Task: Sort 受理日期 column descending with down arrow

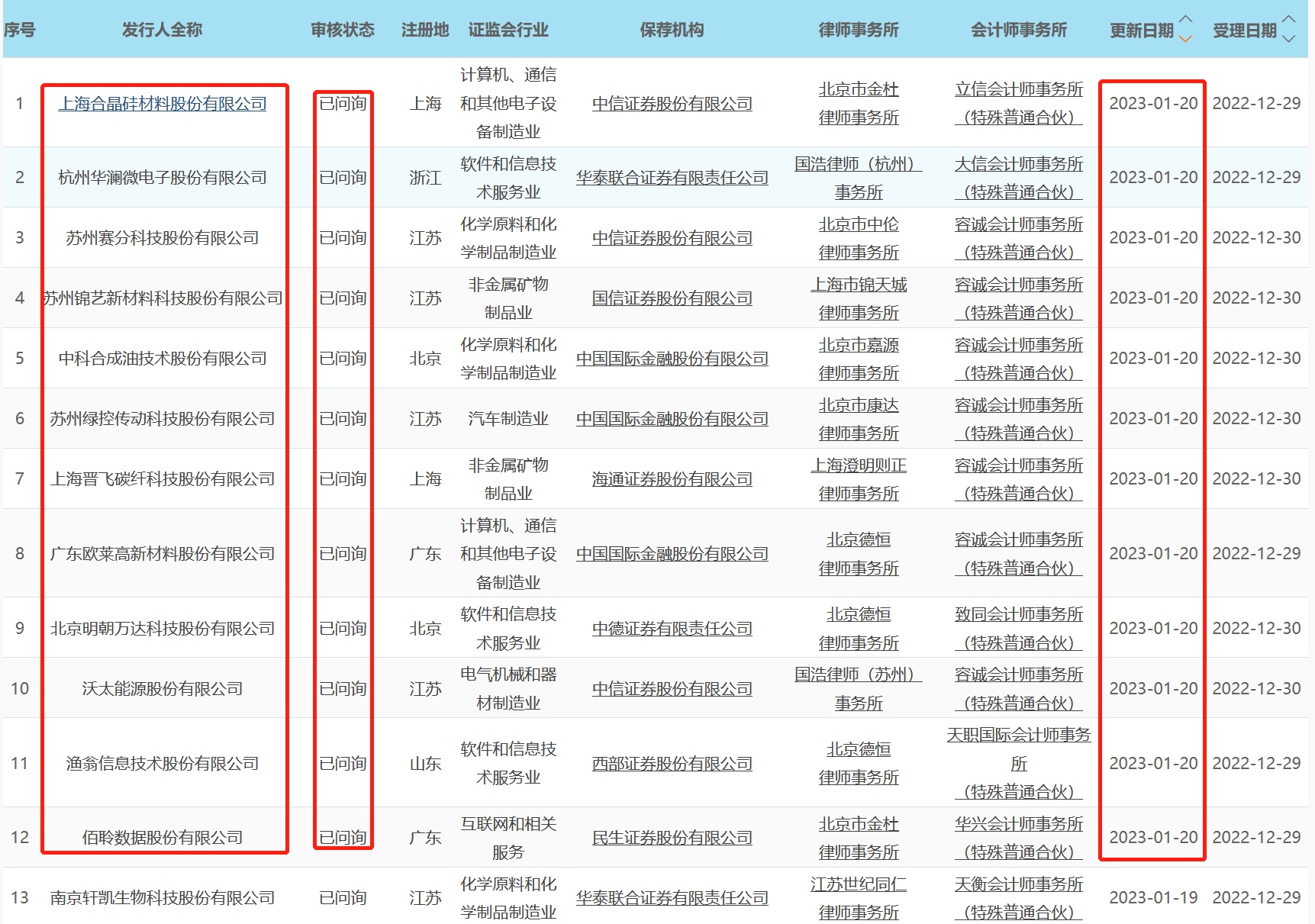Action: tap(1288, 38)
